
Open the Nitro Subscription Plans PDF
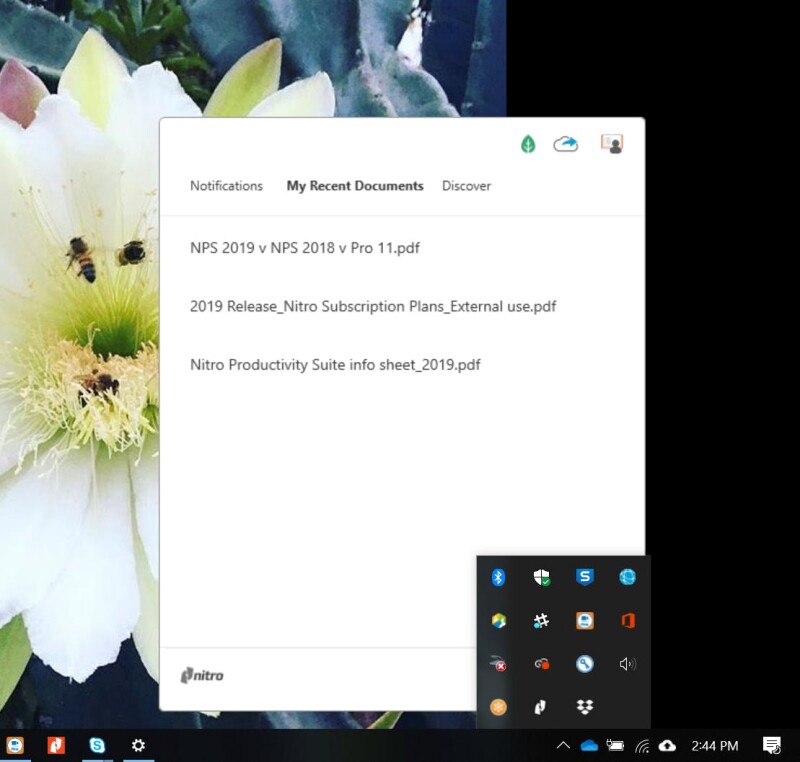click(372, 307)
